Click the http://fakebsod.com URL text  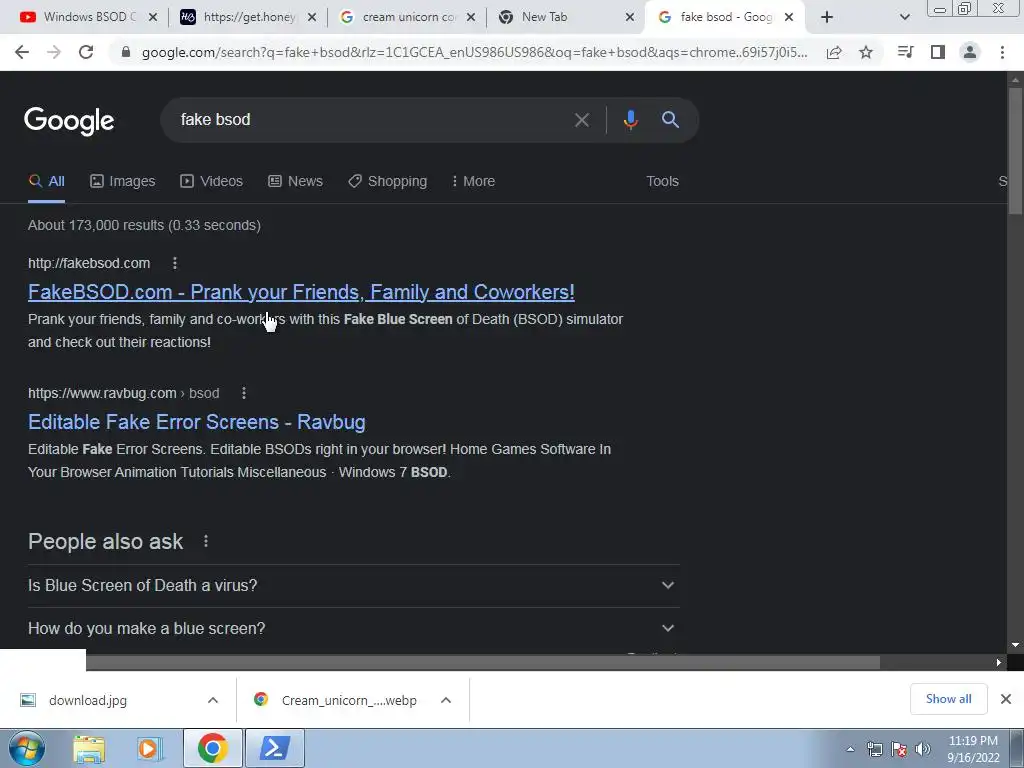[89, 263]
